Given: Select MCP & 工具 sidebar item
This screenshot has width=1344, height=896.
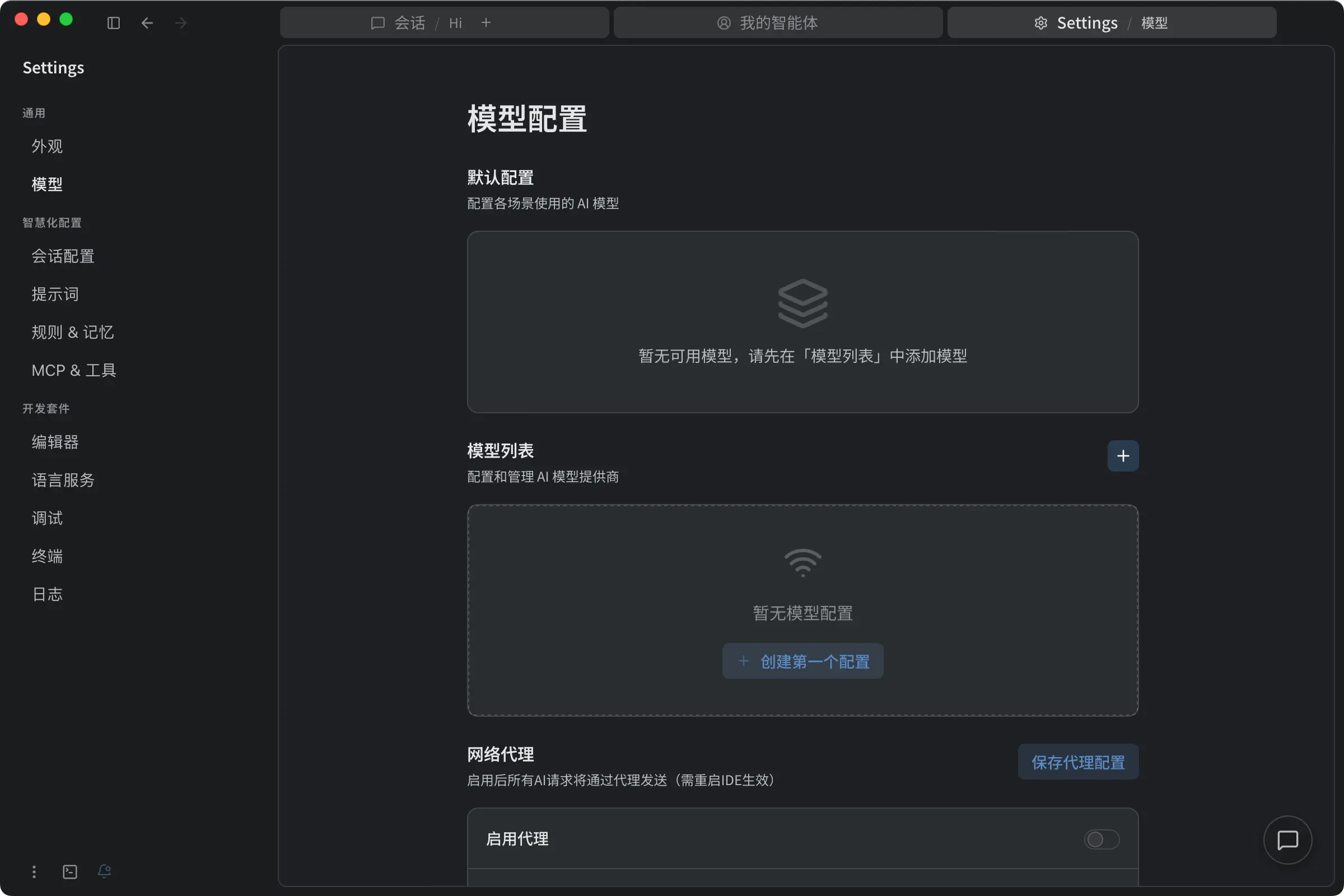Looking at the screenshot, I should pyautogui.click(x=74, y=370).
